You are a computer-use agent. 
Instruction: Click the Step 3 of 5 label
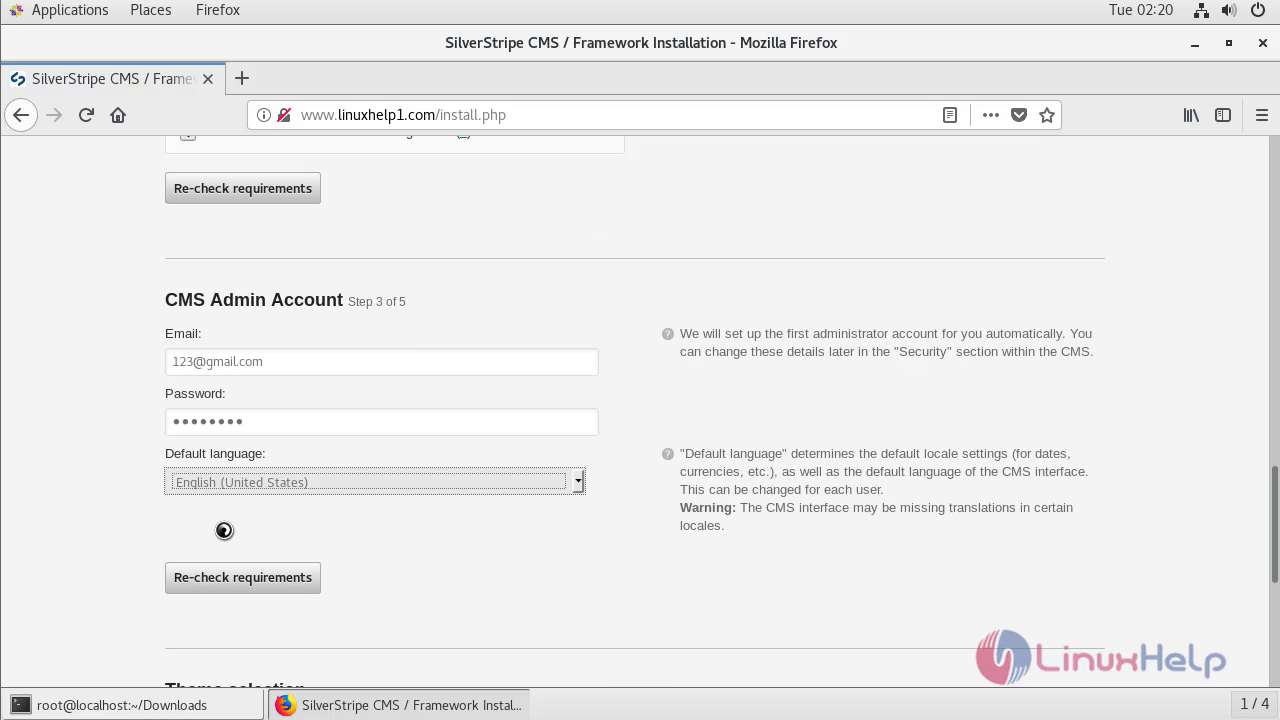coord(377,302)
